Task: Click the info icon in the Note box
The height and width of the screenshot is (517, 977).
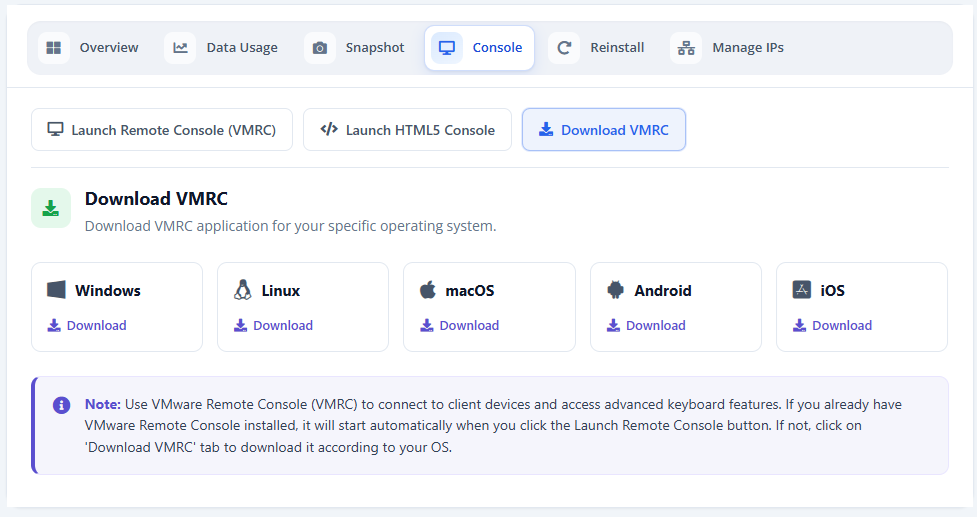Action: coord(61,406)
